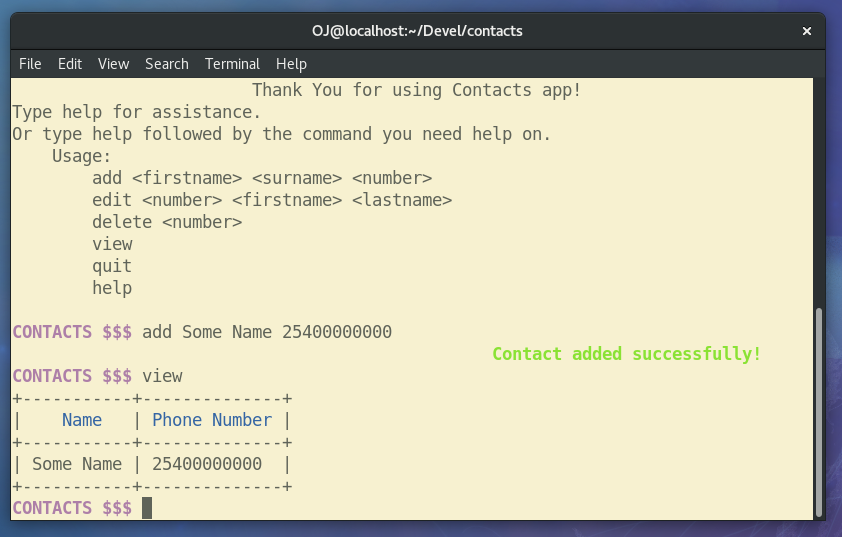The width and height of the screenshot is (842, 537).
Task: Click the 'Phone Number' table header
Action: click(x=212, y=420)
